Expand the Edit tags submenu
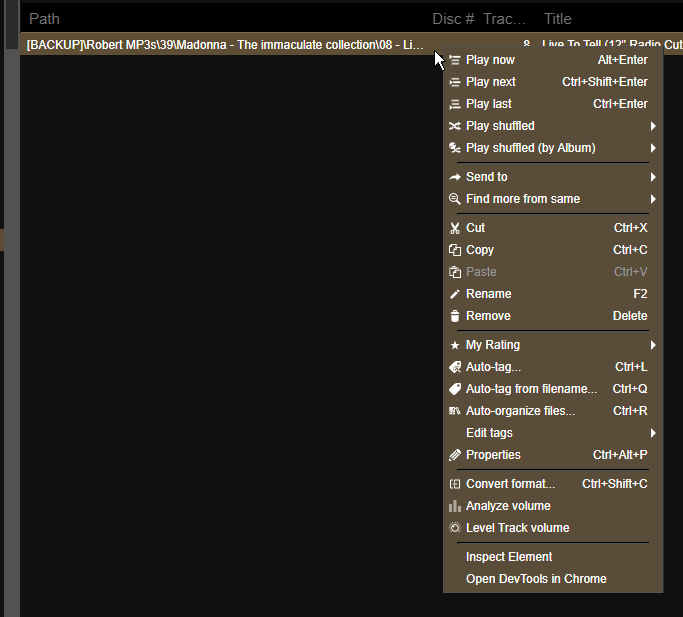683x617 pixels. coord(653,433)
